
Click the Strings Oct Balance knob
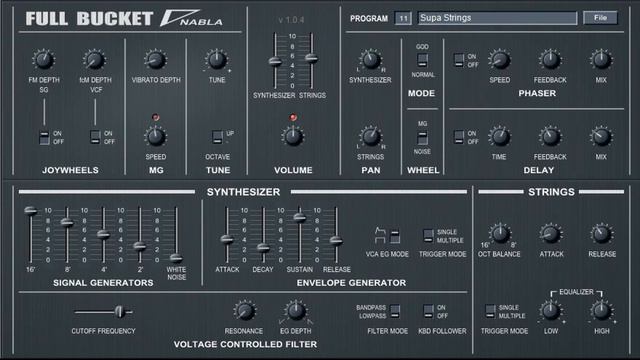(500, 234)
